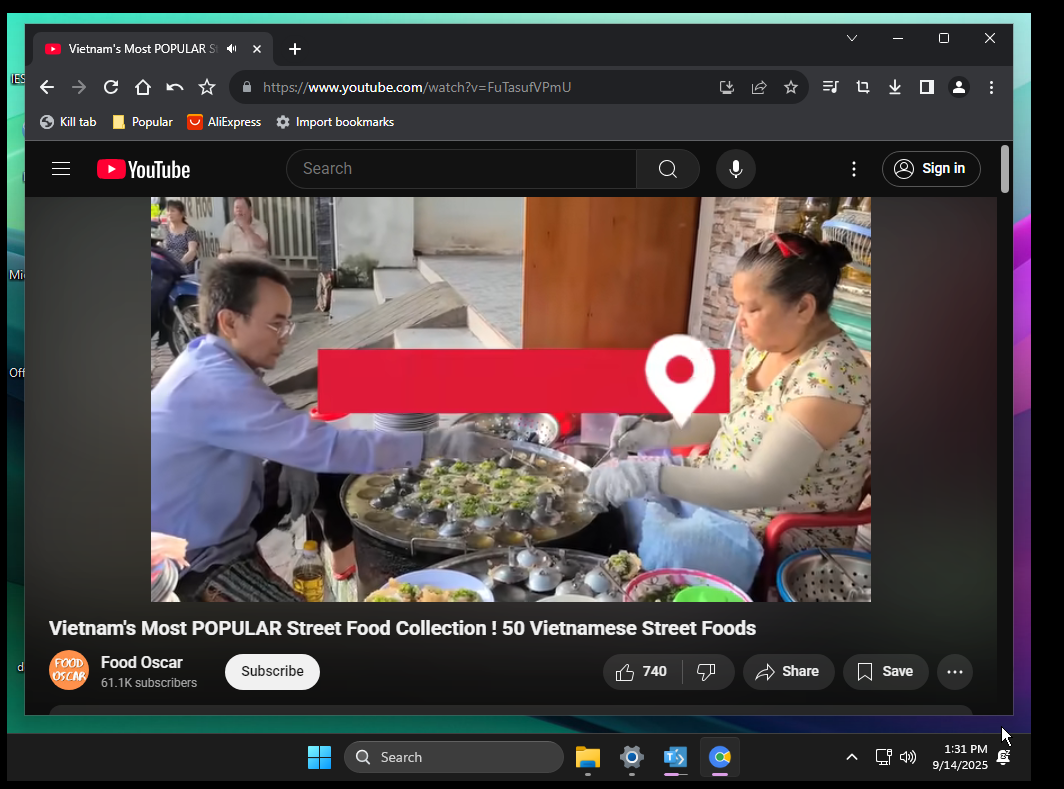Screen dimensions: 1064x789
Task: Open more actions ellipsis beside Save
Action: tap(955, 672)
